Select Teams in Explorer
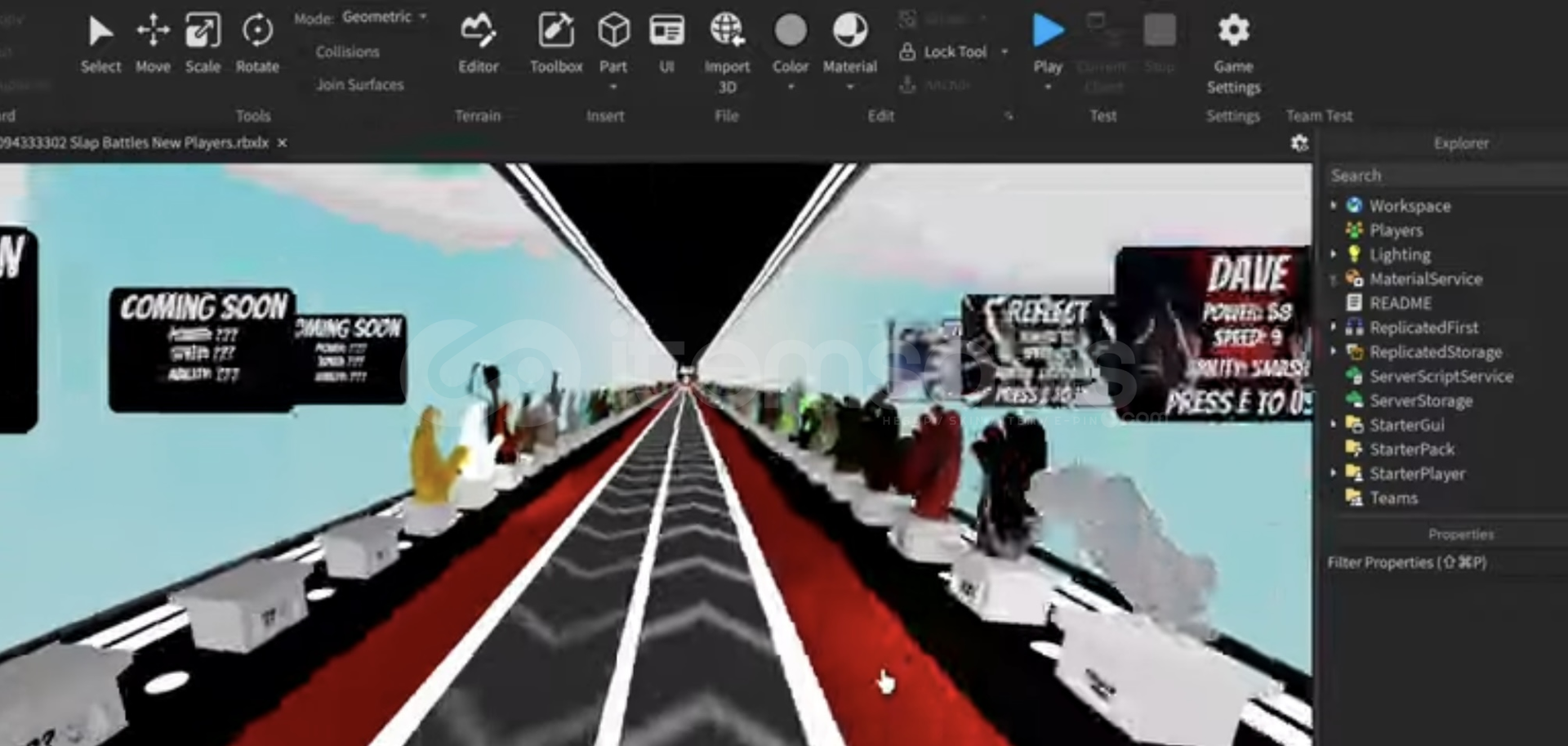The height and width of the screenshot is (746, 1568). pyautogui.click(x=1393, y=498)
